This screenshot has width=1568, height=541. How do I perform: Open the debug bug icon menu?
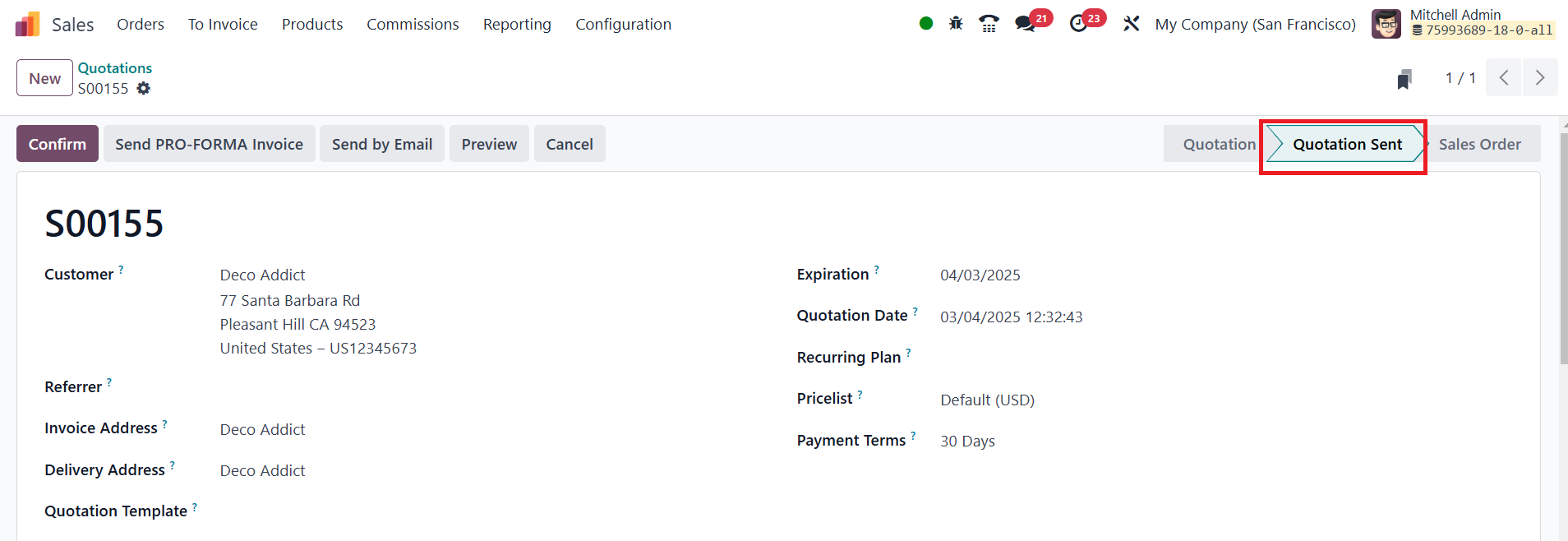pyautogui.click(x=956, y=24)
